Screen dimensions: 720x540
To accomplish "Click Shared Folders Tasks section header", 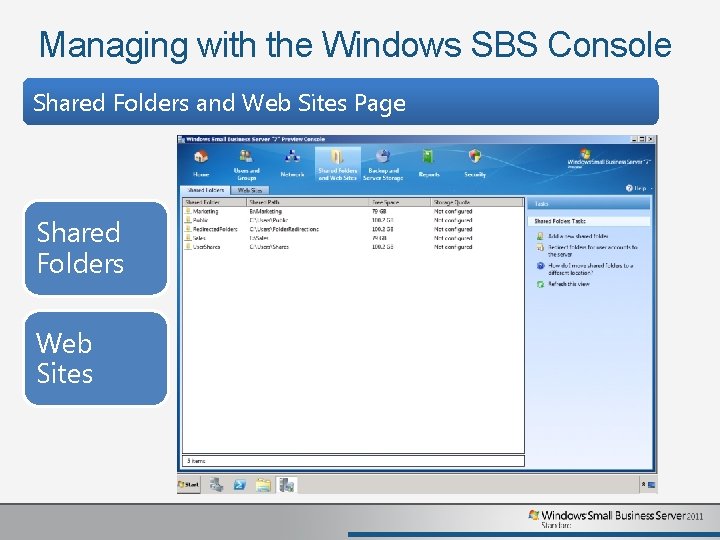I will click(x=589, y=221).
